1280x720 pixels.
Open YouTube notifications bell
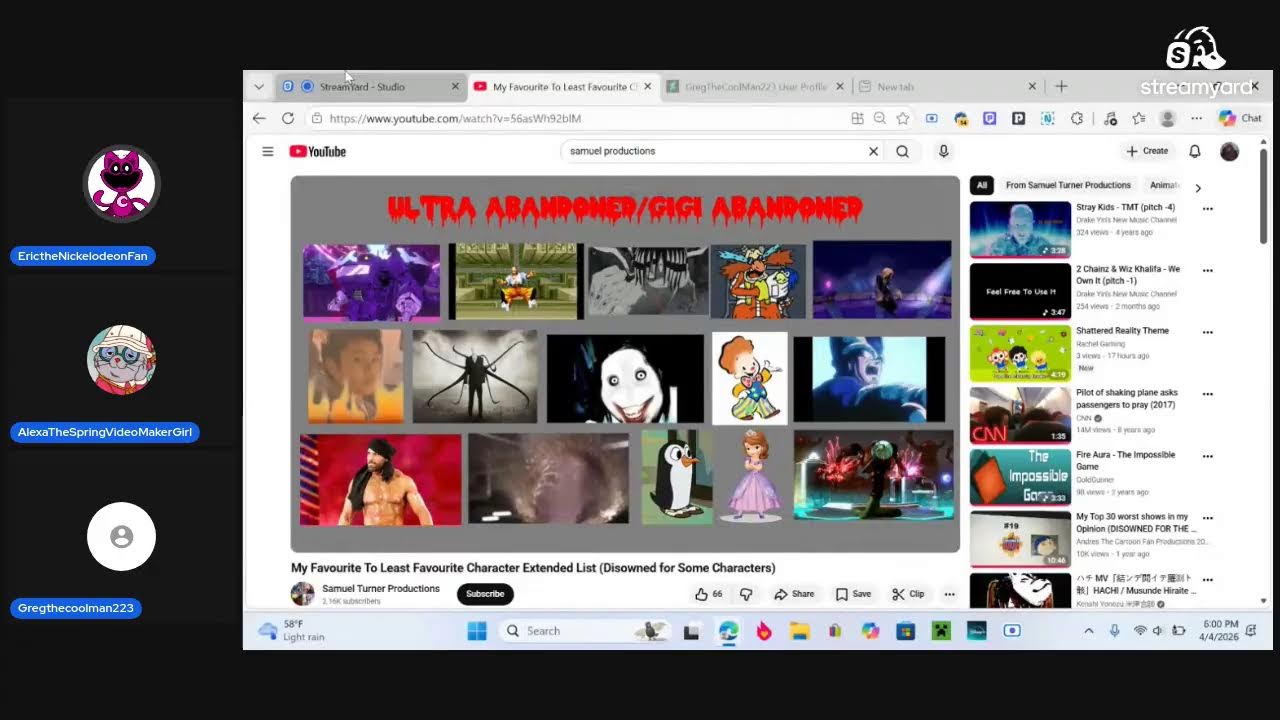coord(1194,151)
